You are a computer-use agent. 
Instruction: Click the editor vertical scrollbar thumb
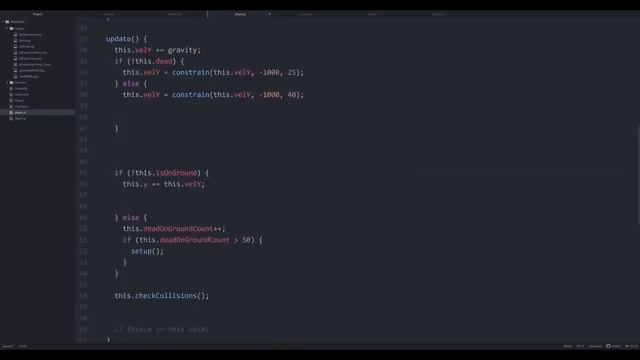(638, 176)
